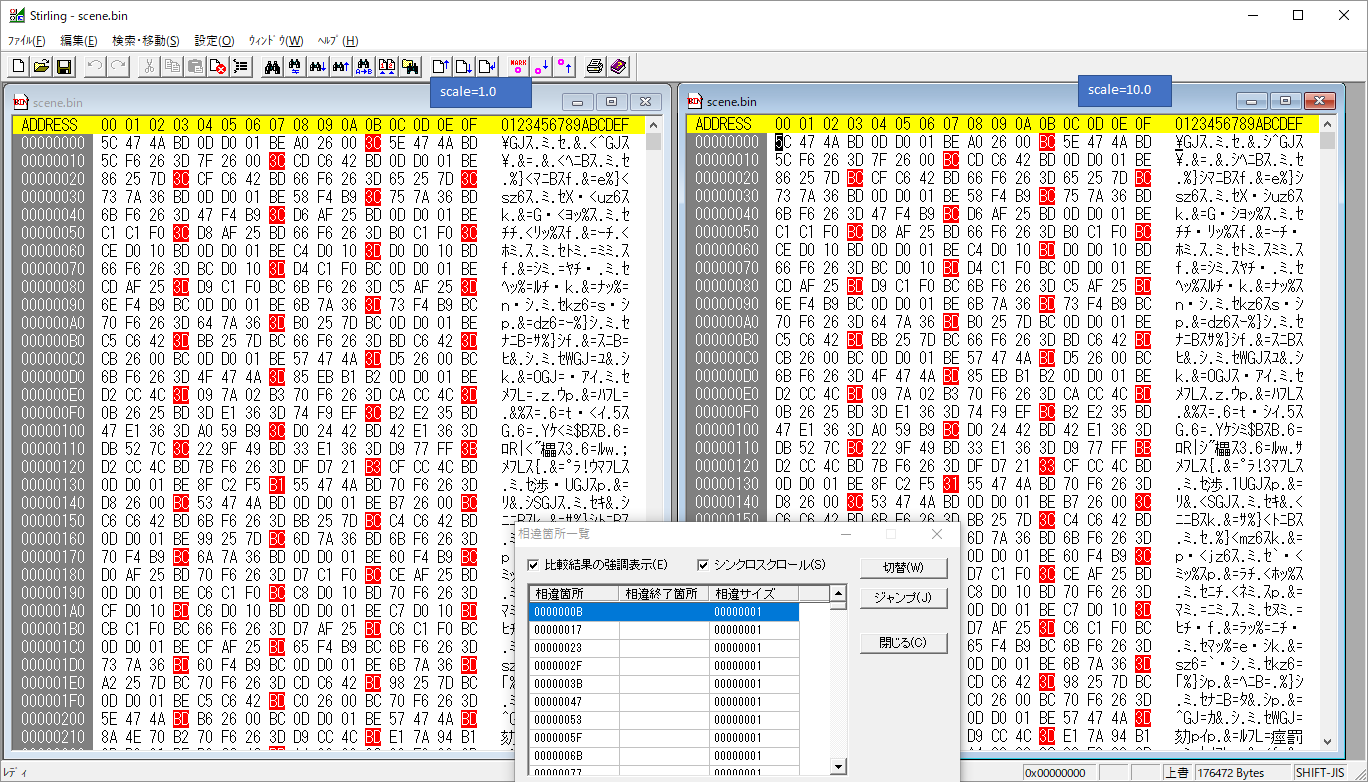
Task: Select difference row 0000002F
Action: click(x=664, y=666)
